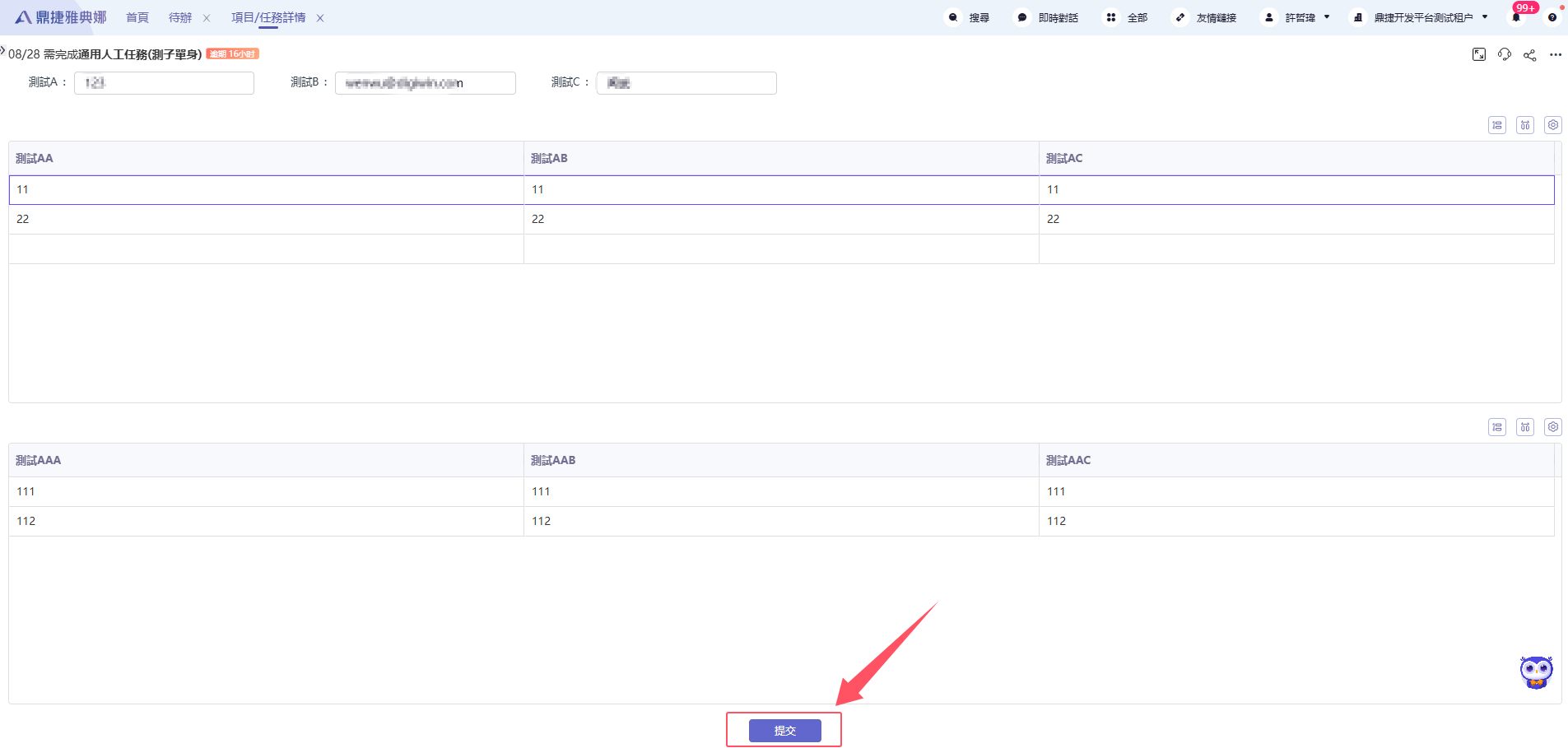The image size is (1568, 748).
Task: Open notifications bell with 99+ badge
Action: click(x=1516, y=17)
